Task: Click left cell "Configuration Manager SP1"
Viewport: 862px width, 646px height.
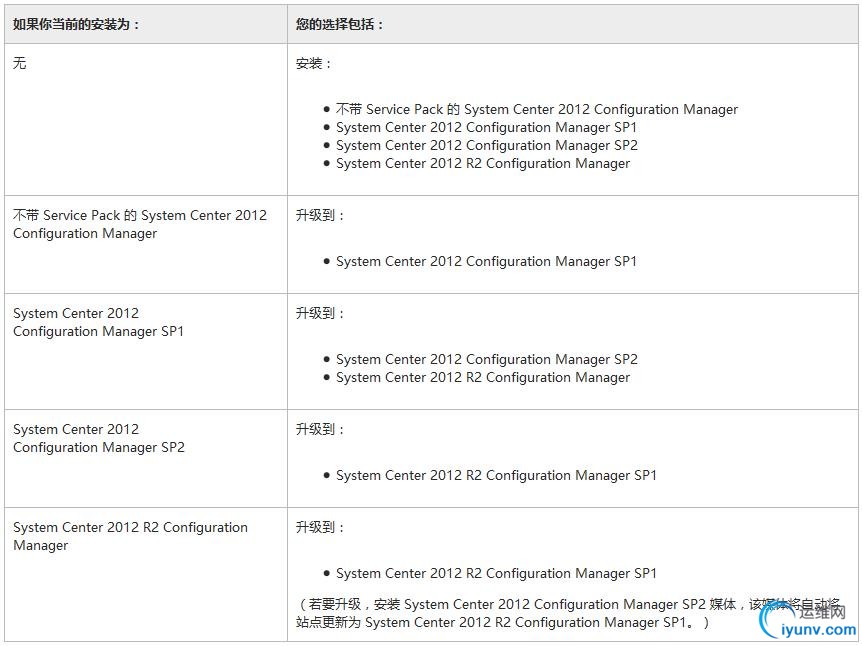Action: pyautogui.click(x=99, y=322)
